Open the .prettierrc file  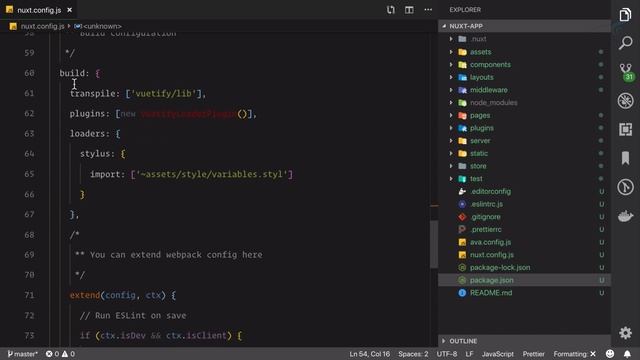click(524, 229)
